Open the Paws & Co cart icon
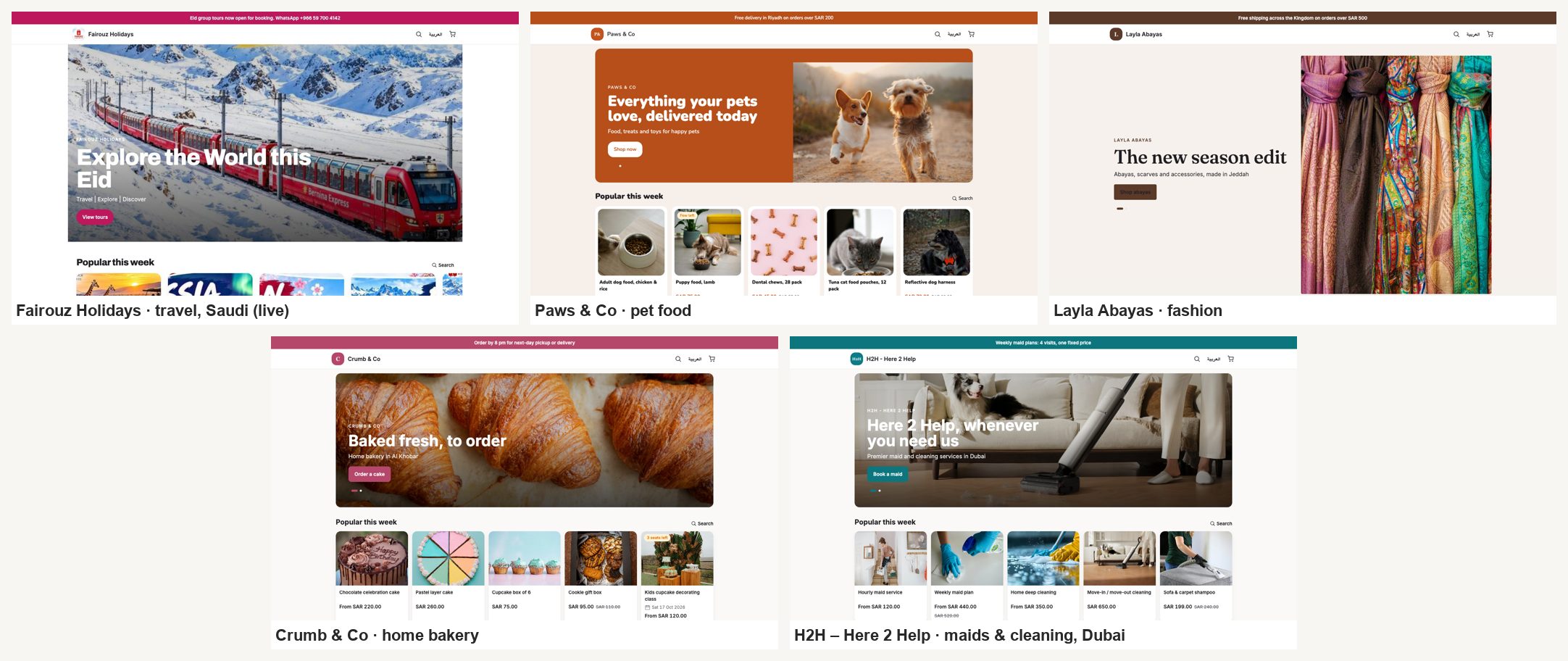This screenshot has height=661, width=1568. [x=972, y=34]
